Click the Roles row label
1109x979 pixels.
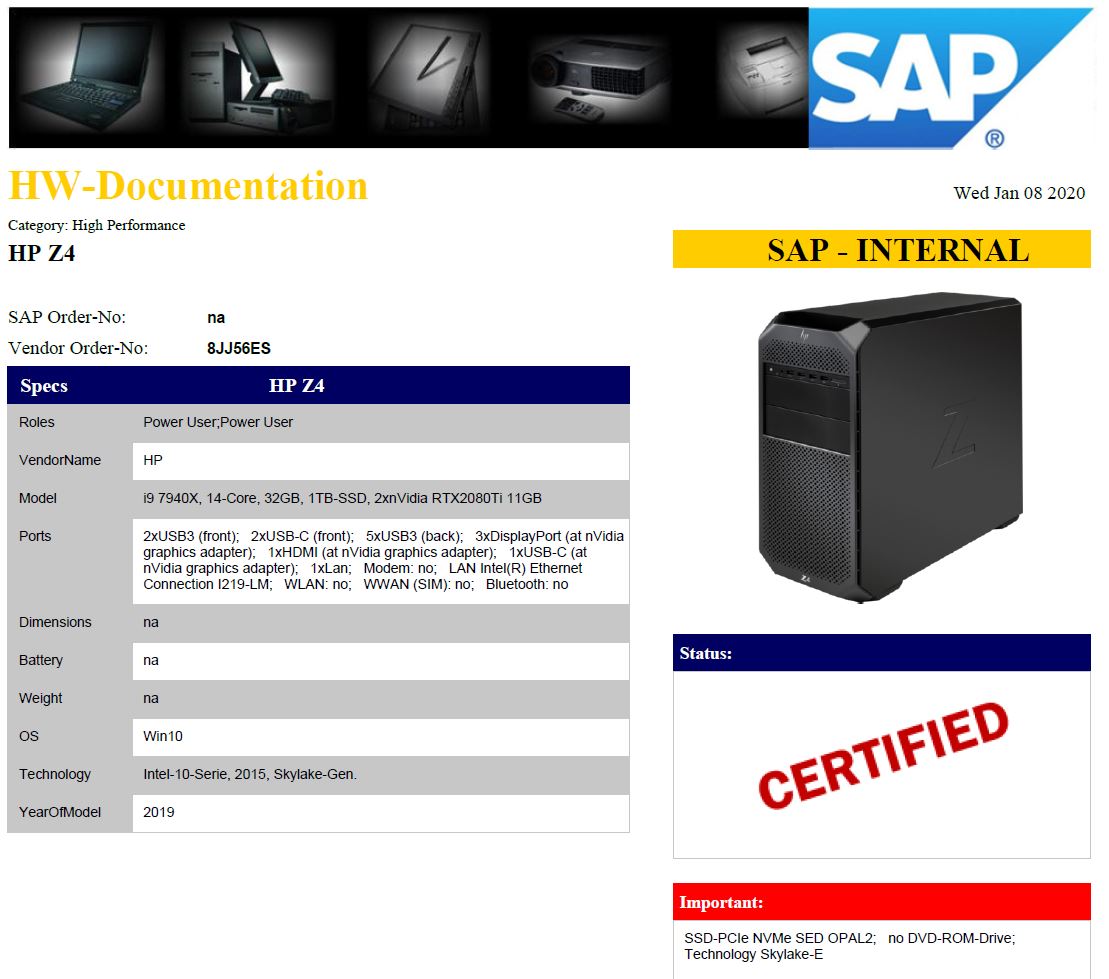tap(36, 422)
